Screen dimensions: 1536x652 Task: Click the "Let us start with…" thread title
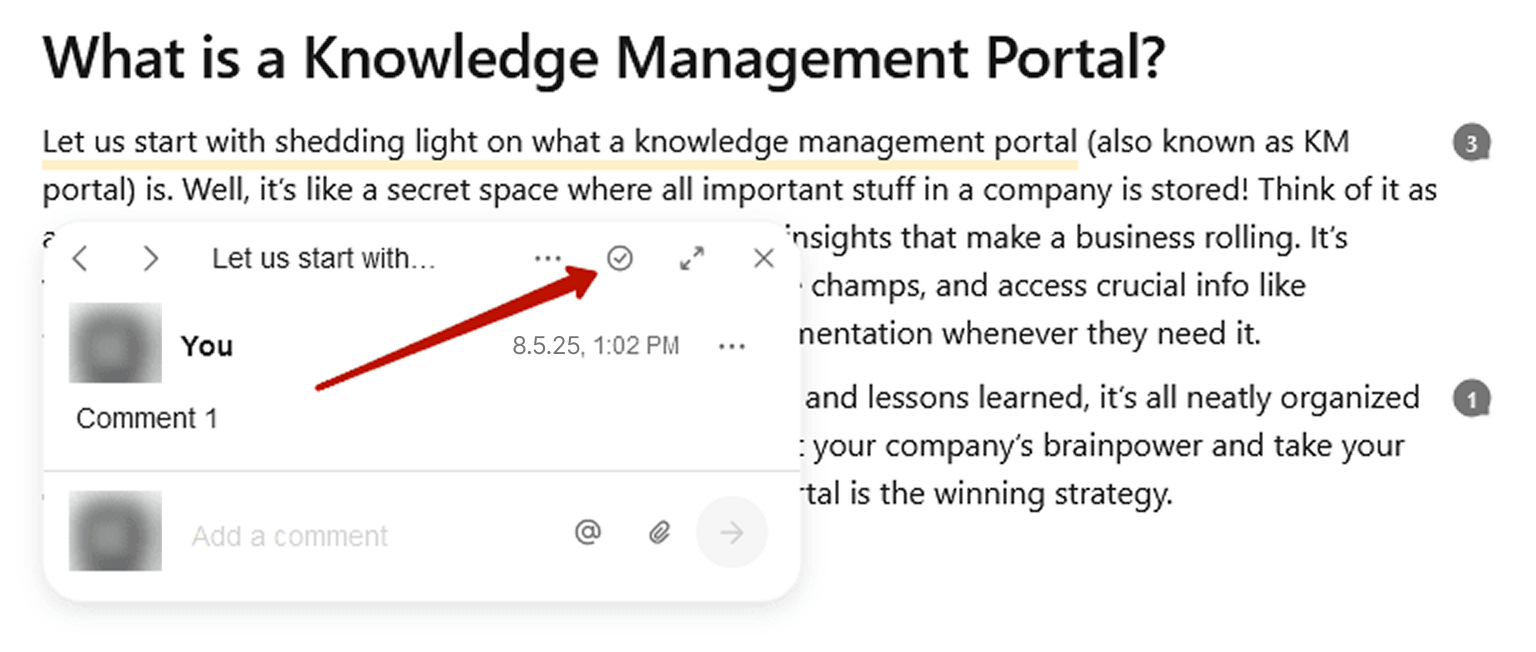[324, 259]
